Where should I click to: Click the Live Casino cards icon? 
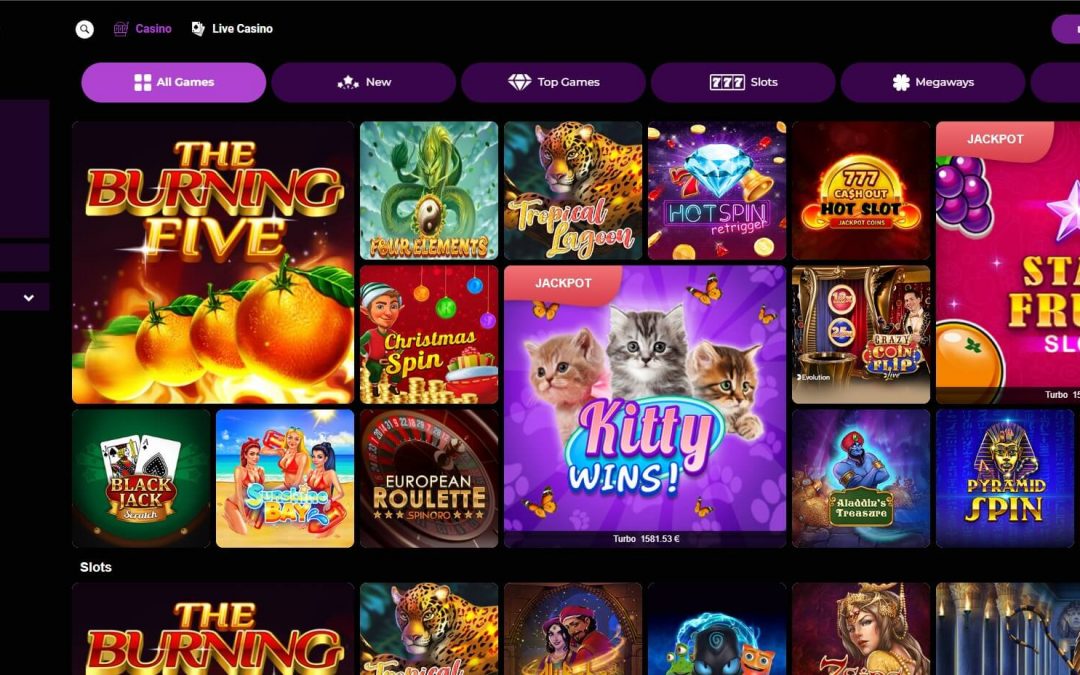tap(198, 29)
